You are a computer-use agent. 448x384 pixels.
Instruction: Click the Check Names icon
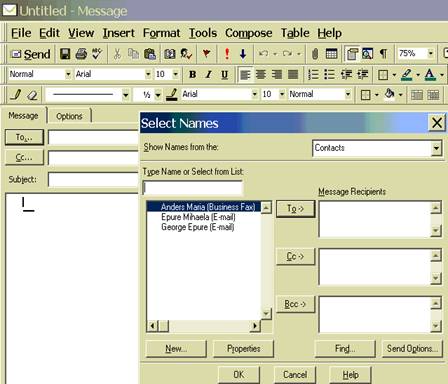pyautogui.click(x=186, y=54)
